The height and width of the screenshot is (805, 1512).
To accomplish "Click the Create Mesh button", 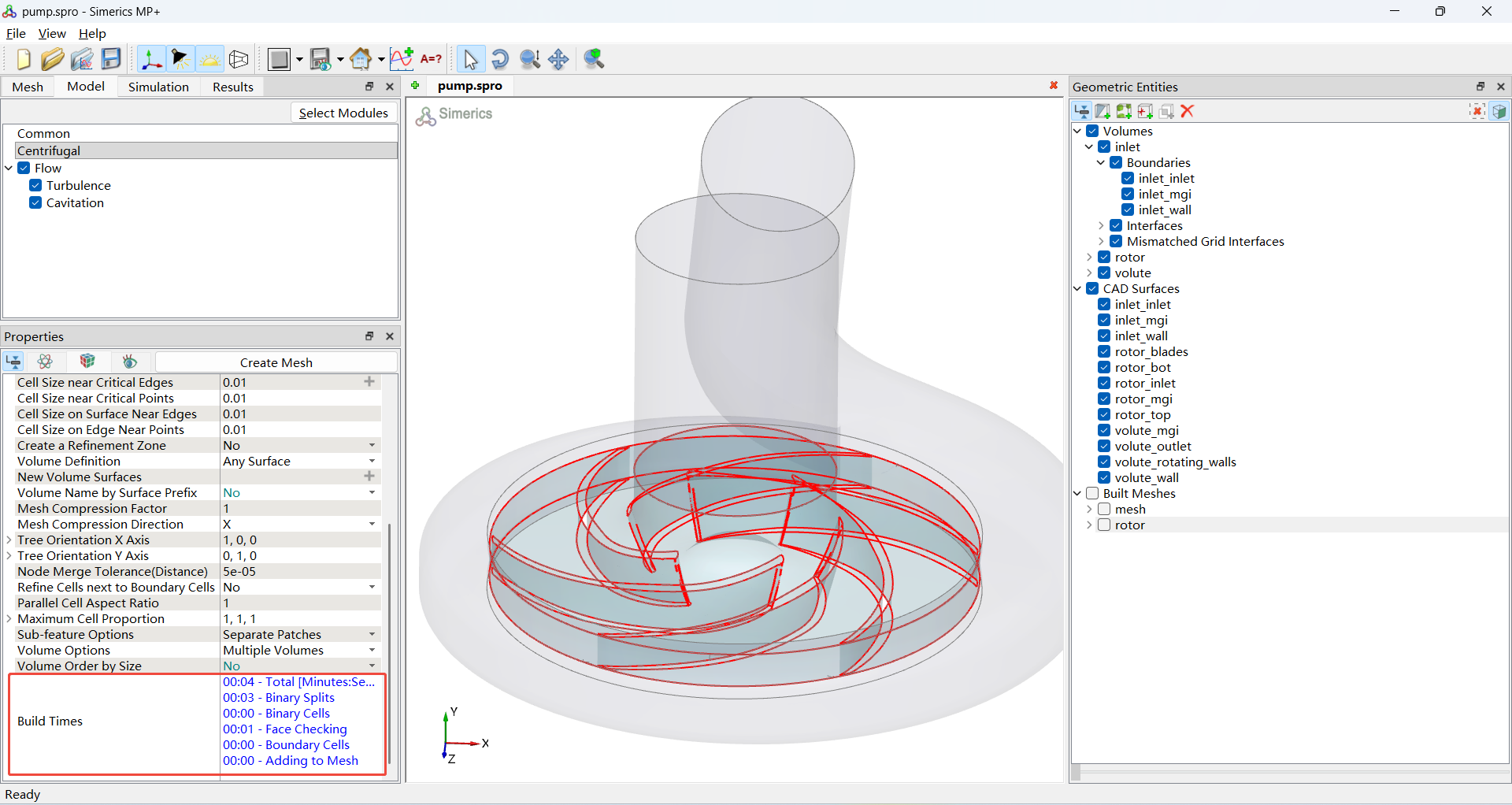I will [x=276, y=362].
